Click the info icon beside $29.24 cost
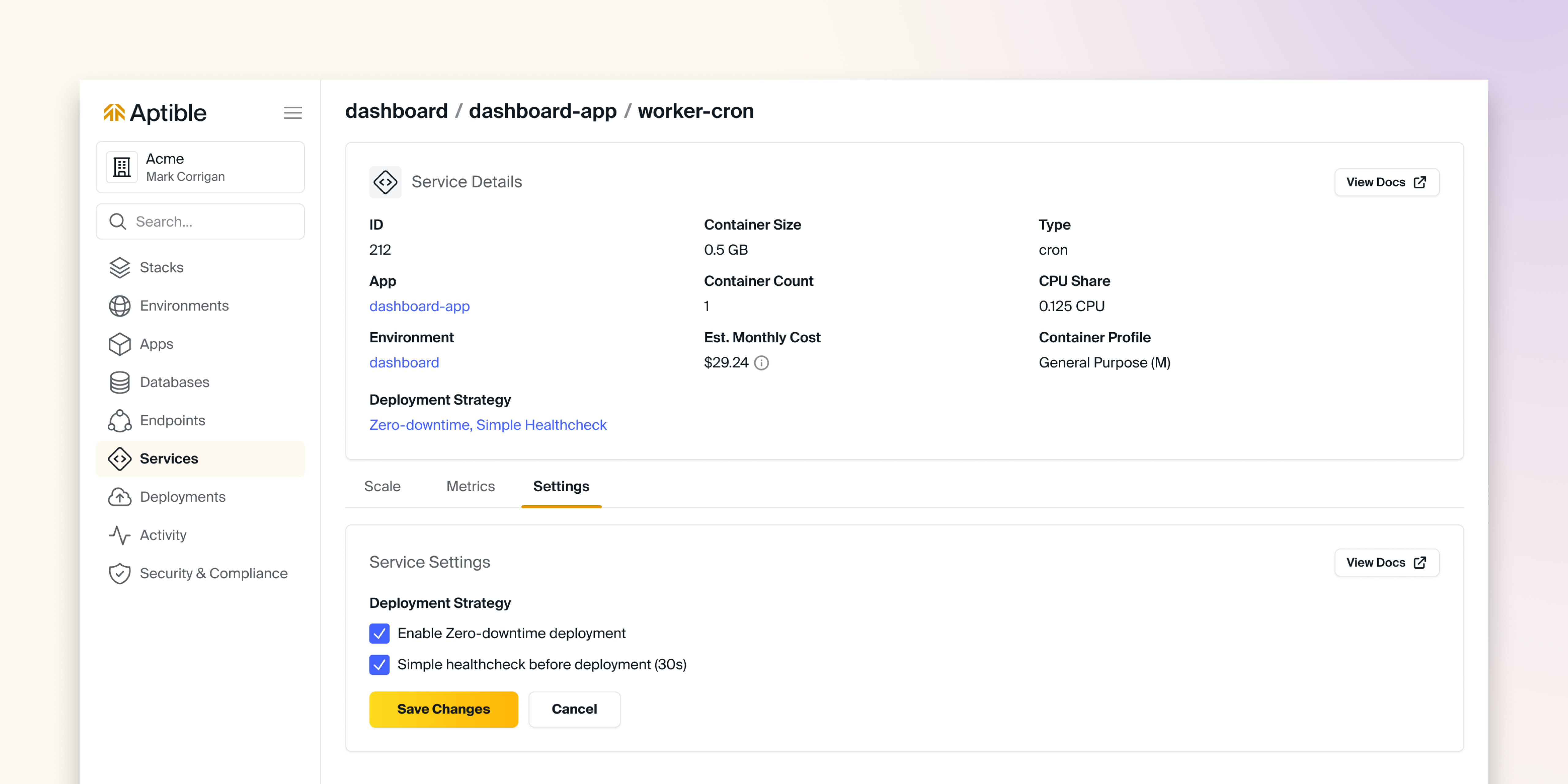Image resolution: width=1568 pixels, height=784 pixels. click(761, 363)
